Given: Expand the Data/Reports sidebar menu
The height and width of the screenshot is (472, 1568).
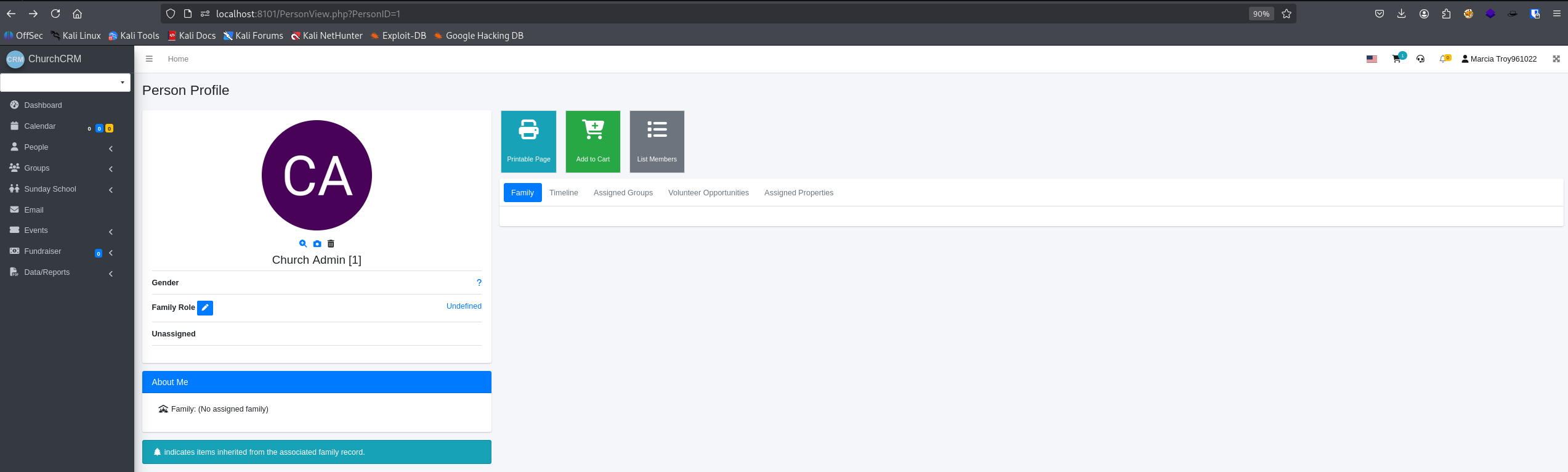Looking at the screenshot, I should click(x=67, y=272).
